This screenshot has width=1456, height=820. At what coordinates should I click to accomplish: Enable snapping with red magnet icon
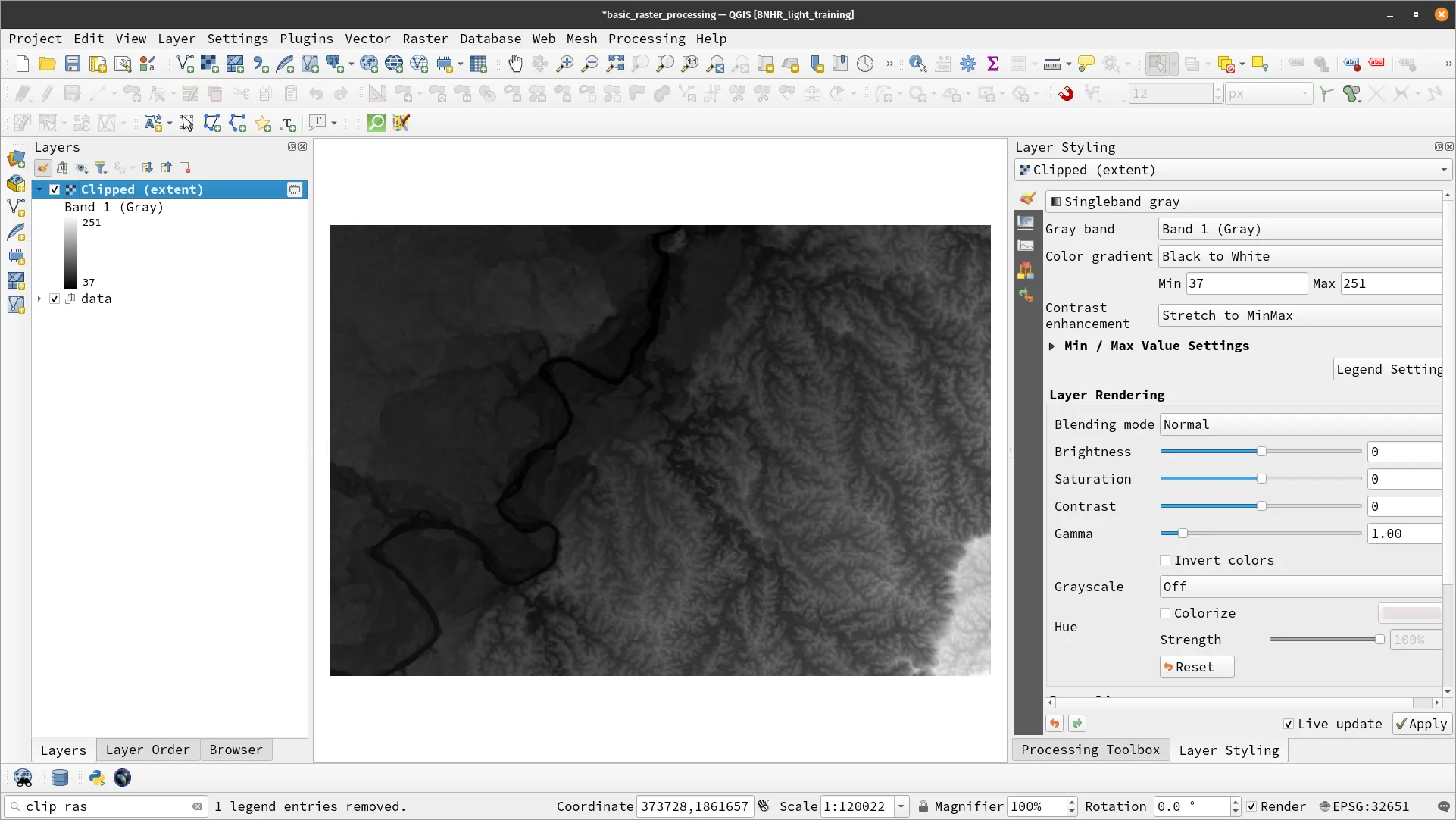pyautogui.click(x=1067, y=94)
